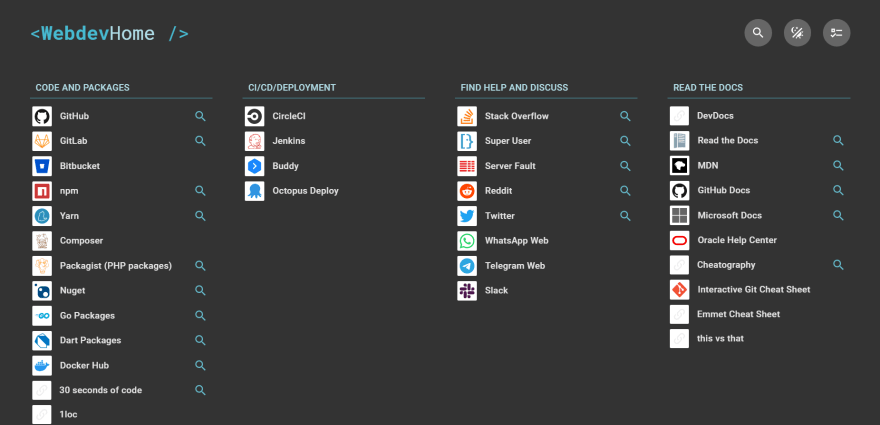
Task: Click the CODE AND PACKAGES heading
Action: pos(82,88)
